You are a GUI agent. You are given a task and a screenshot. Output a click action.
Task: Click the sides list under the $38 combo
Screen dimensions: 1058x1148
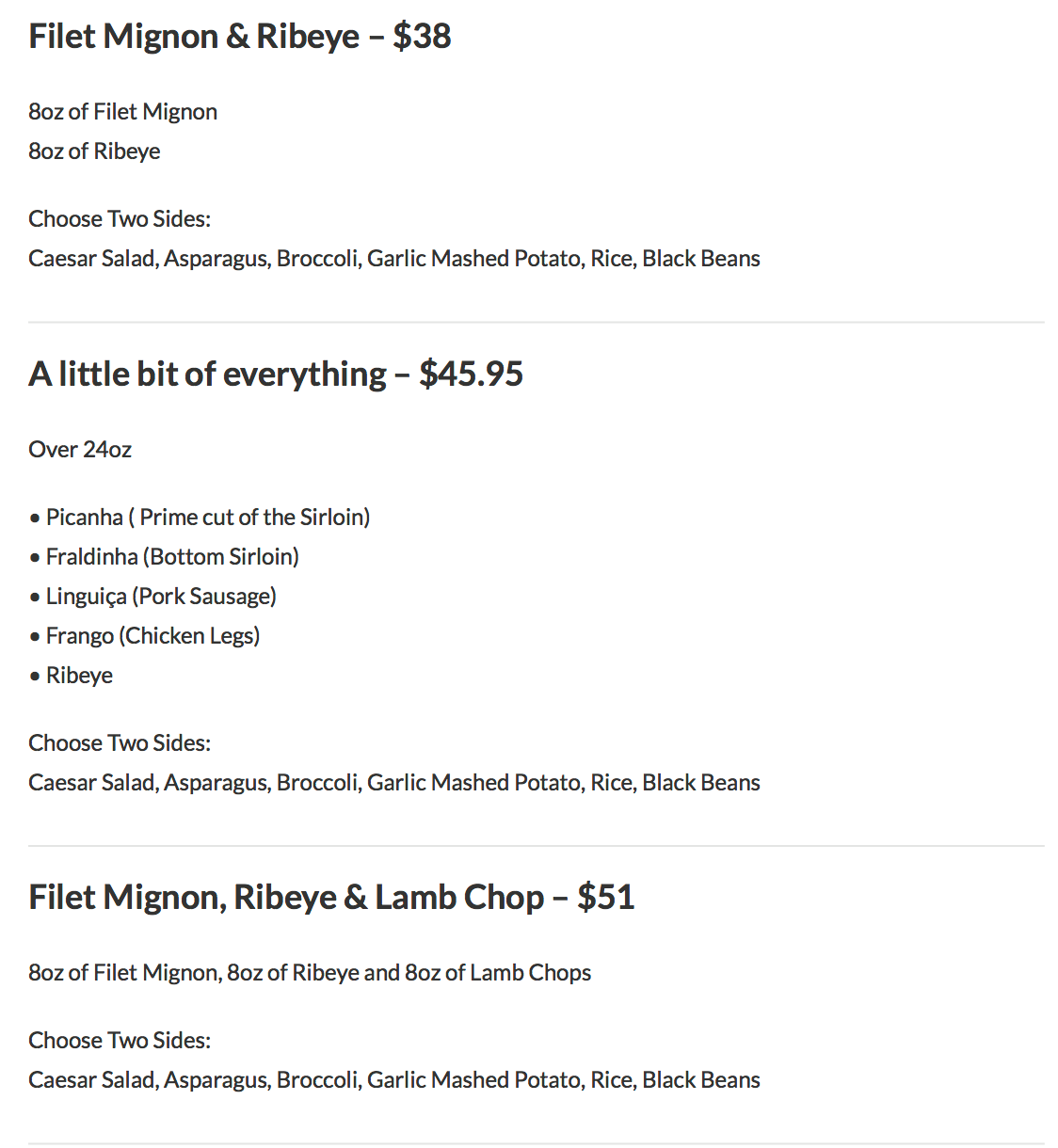coord(393,259)
